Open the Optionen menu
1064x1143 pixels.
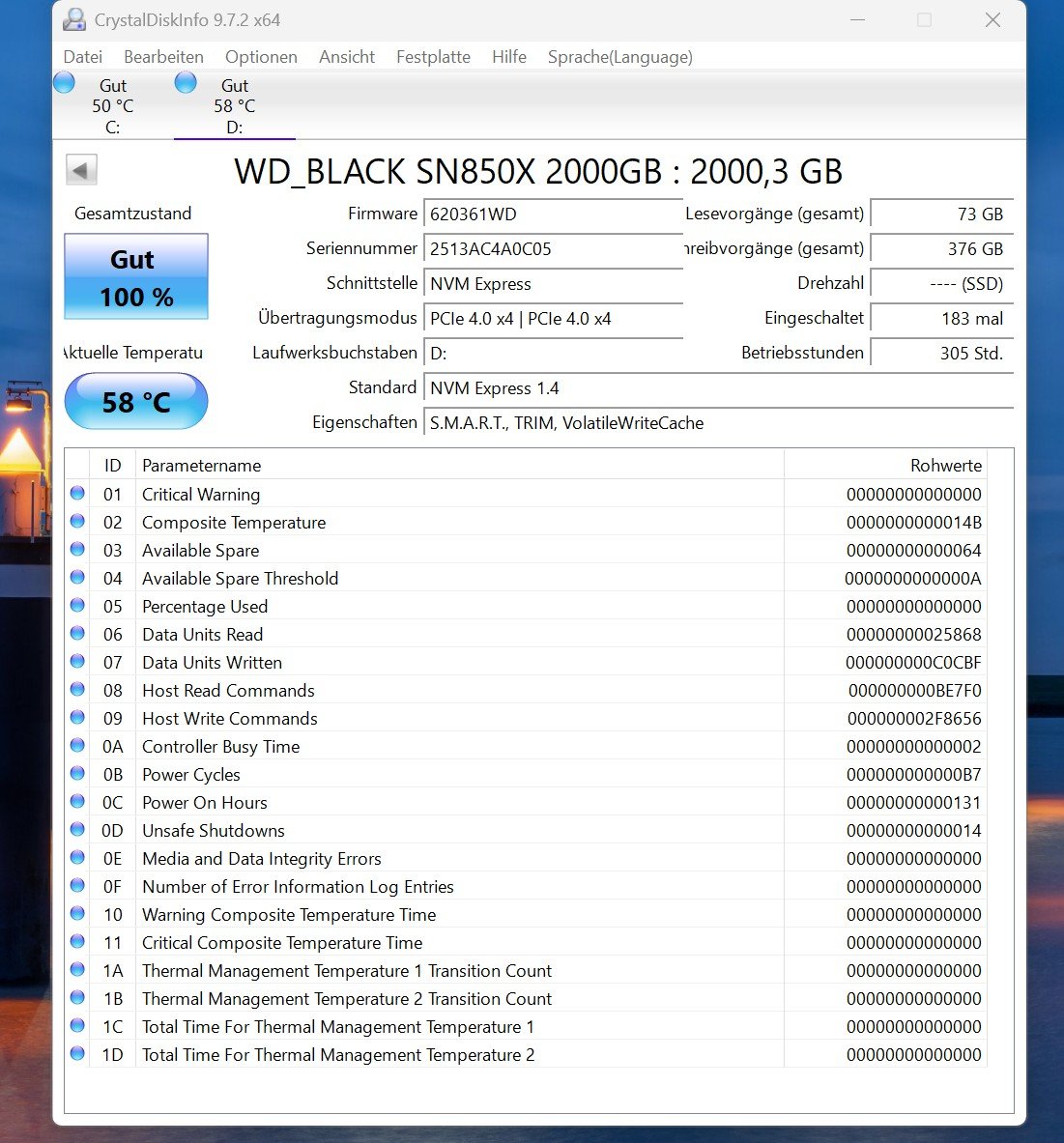pyautogui.click(x=261, y=57)
